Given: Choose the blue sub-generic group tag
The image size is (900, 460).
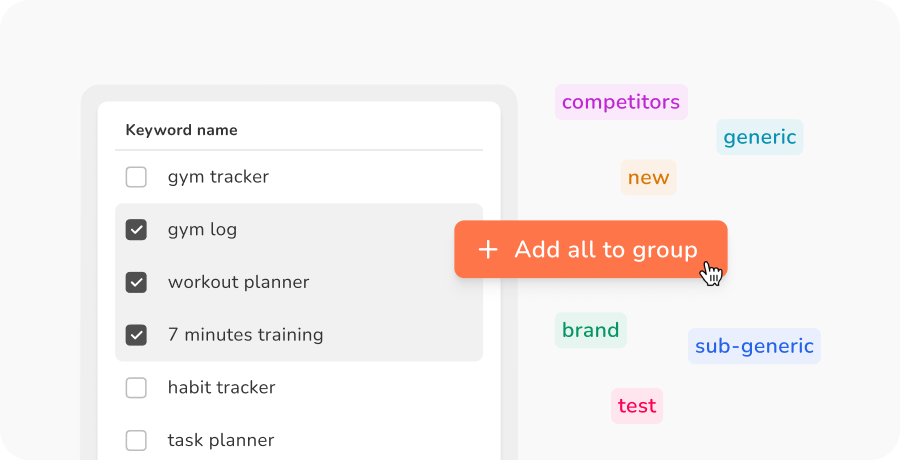Looking at the screenshot, I should [754, 346].
